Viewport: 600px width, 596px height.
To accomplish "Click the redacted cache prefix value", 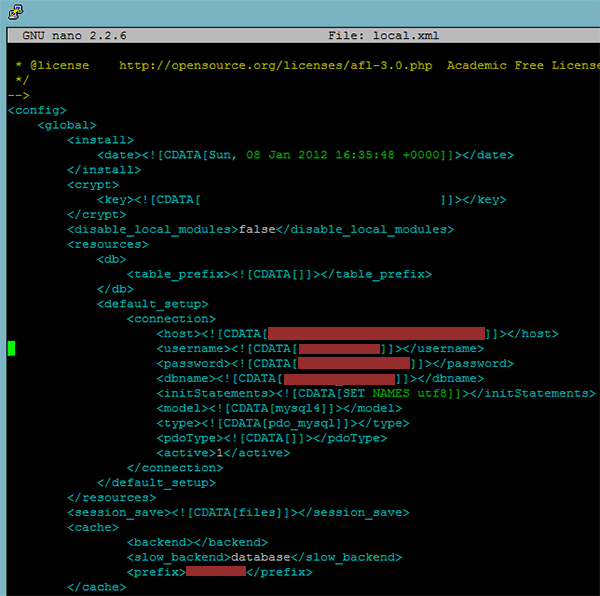I will [x=216, y=572].
